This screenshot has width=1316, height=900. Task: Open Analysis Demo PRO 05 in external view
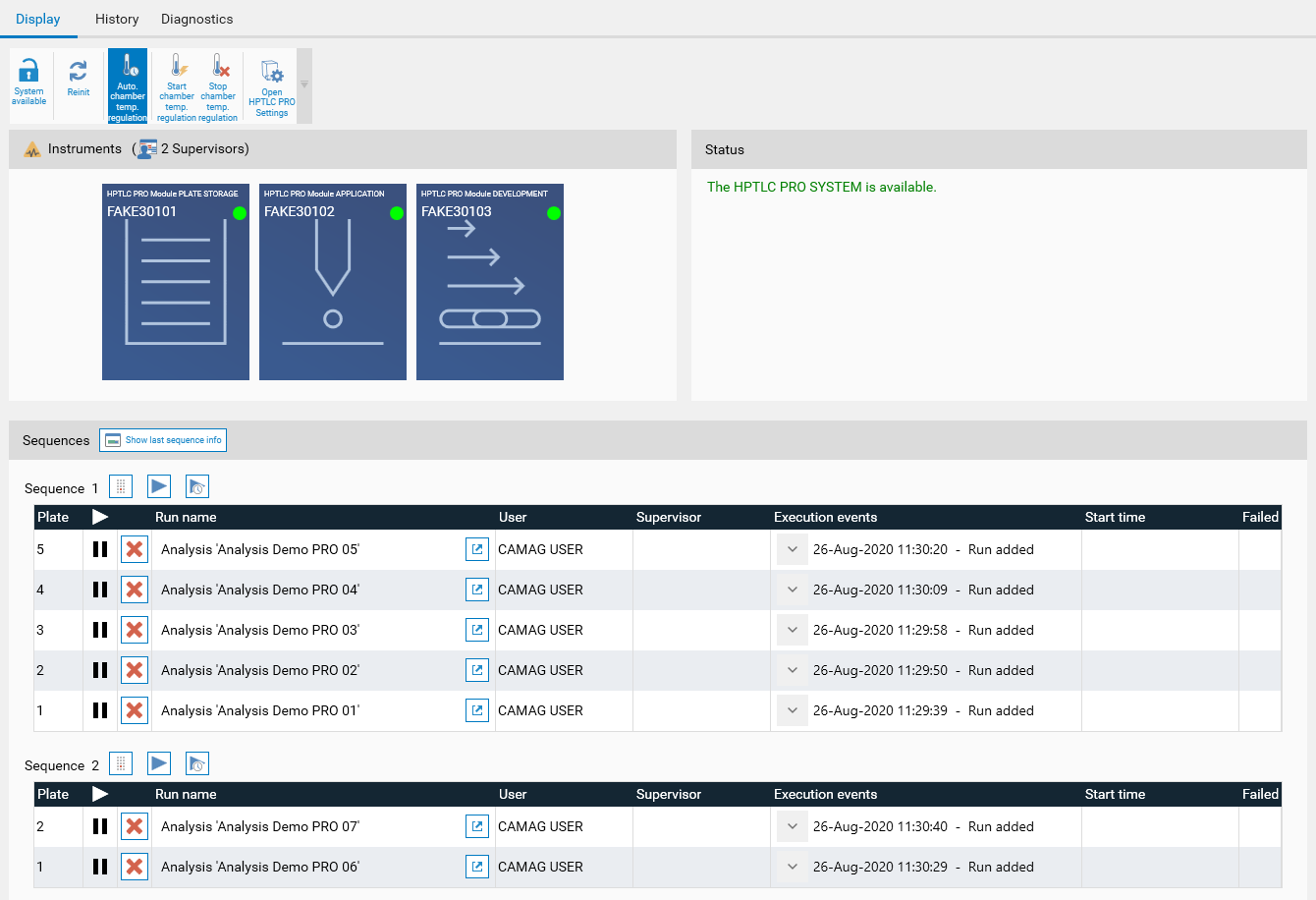click(x=477, y=549)
